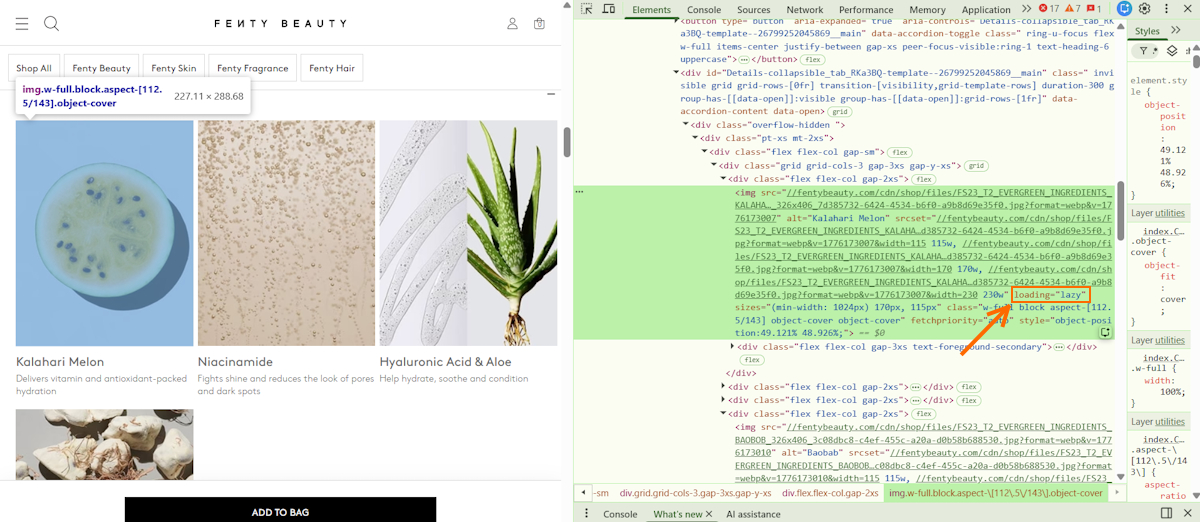Collapse the overflow-hidden div node

point(686,125)
